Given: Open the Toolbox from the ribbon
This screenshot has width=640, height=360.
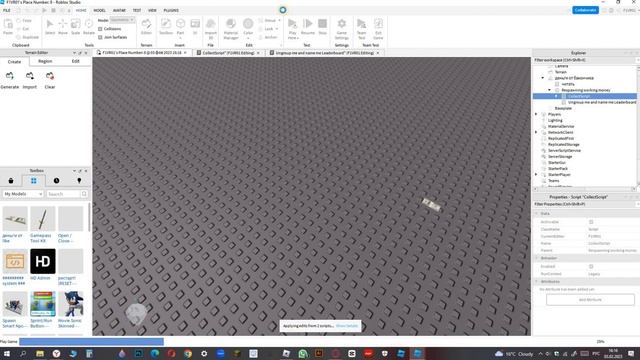Looking at the screenshot, I should [x=166, y=27].
